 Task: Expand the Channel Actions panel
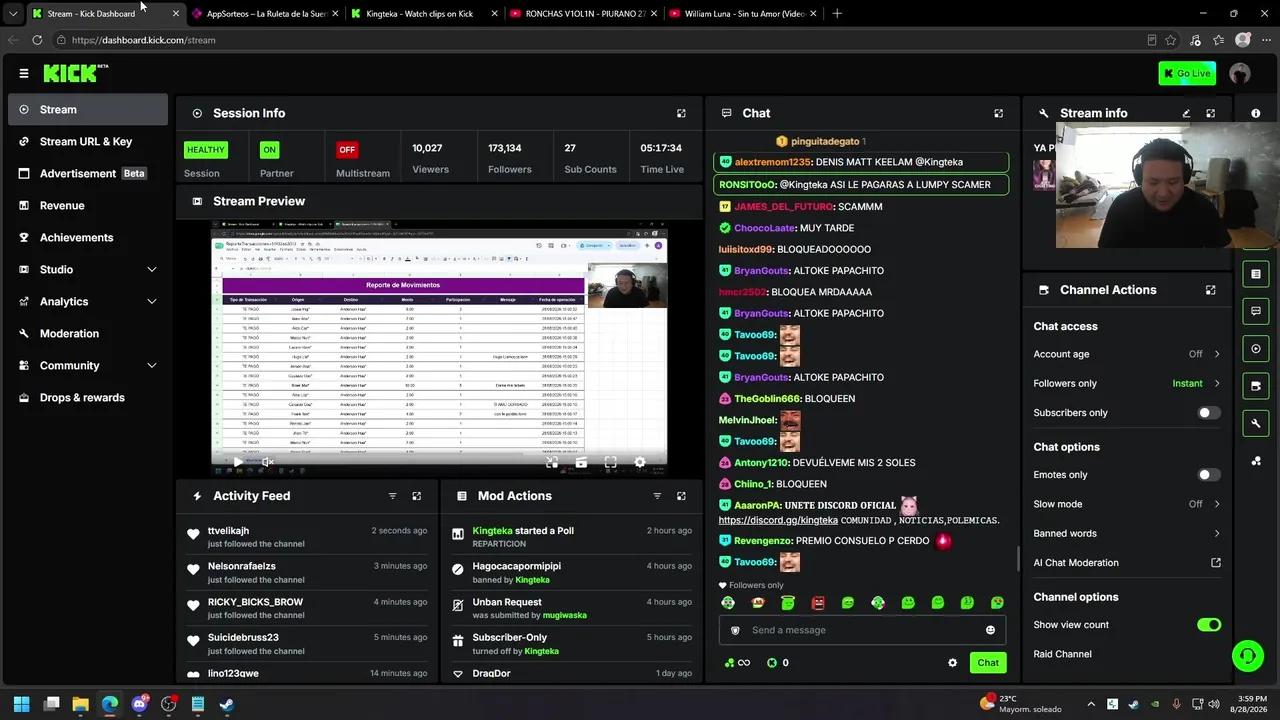tap(1210, 290)
